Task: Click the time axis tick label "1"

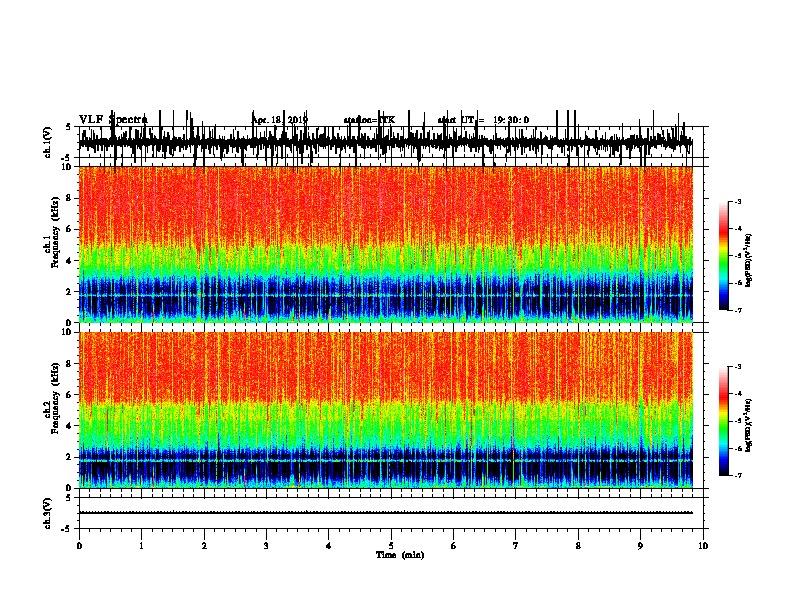Action: tap(141, 546)
